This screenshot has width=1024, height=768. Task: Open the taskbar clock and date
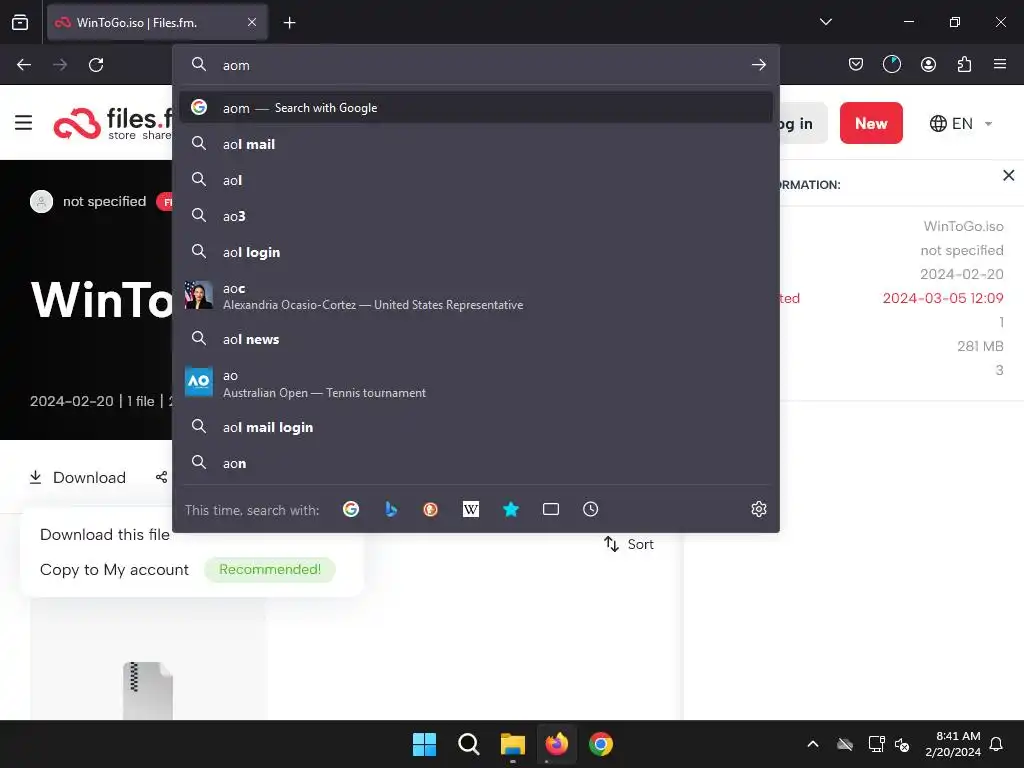953,744
